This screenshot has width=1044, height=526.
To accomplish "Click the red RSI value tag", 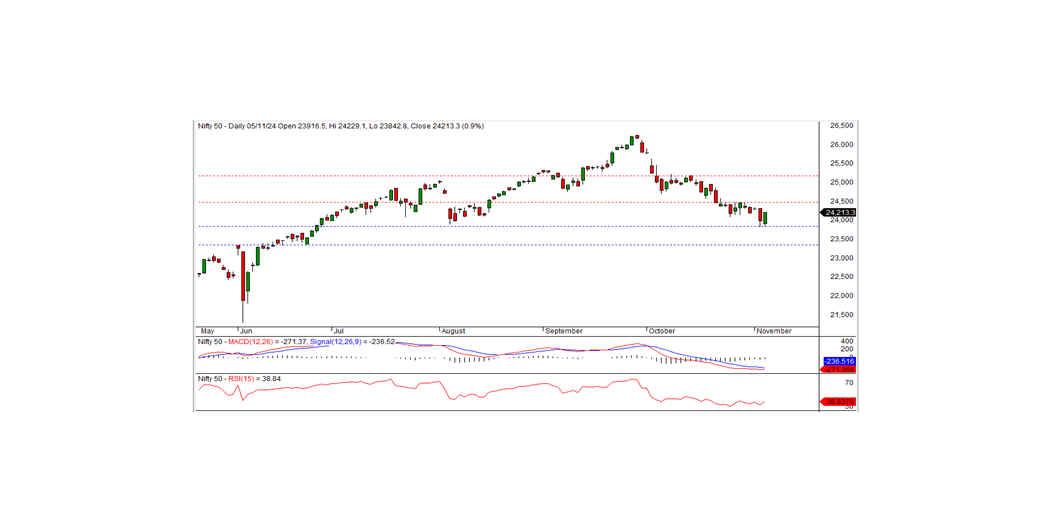I will [838, 401].
